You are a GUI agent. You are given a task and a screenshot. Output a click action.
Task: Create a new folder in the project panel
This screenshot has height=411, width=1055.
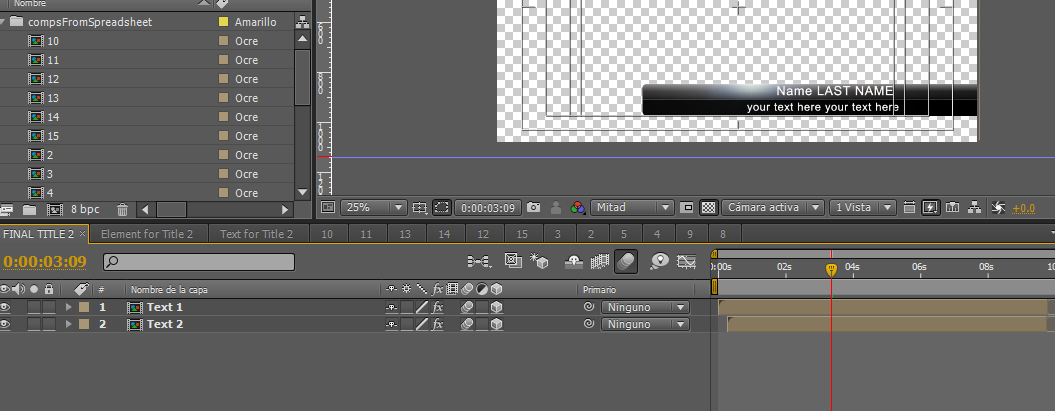29,210
